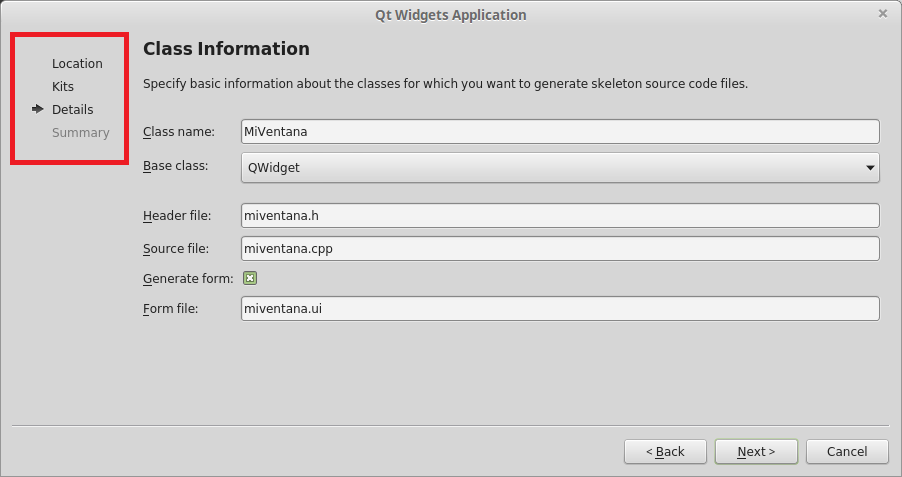Proceed with the Next button

click(x=756, y=452)
